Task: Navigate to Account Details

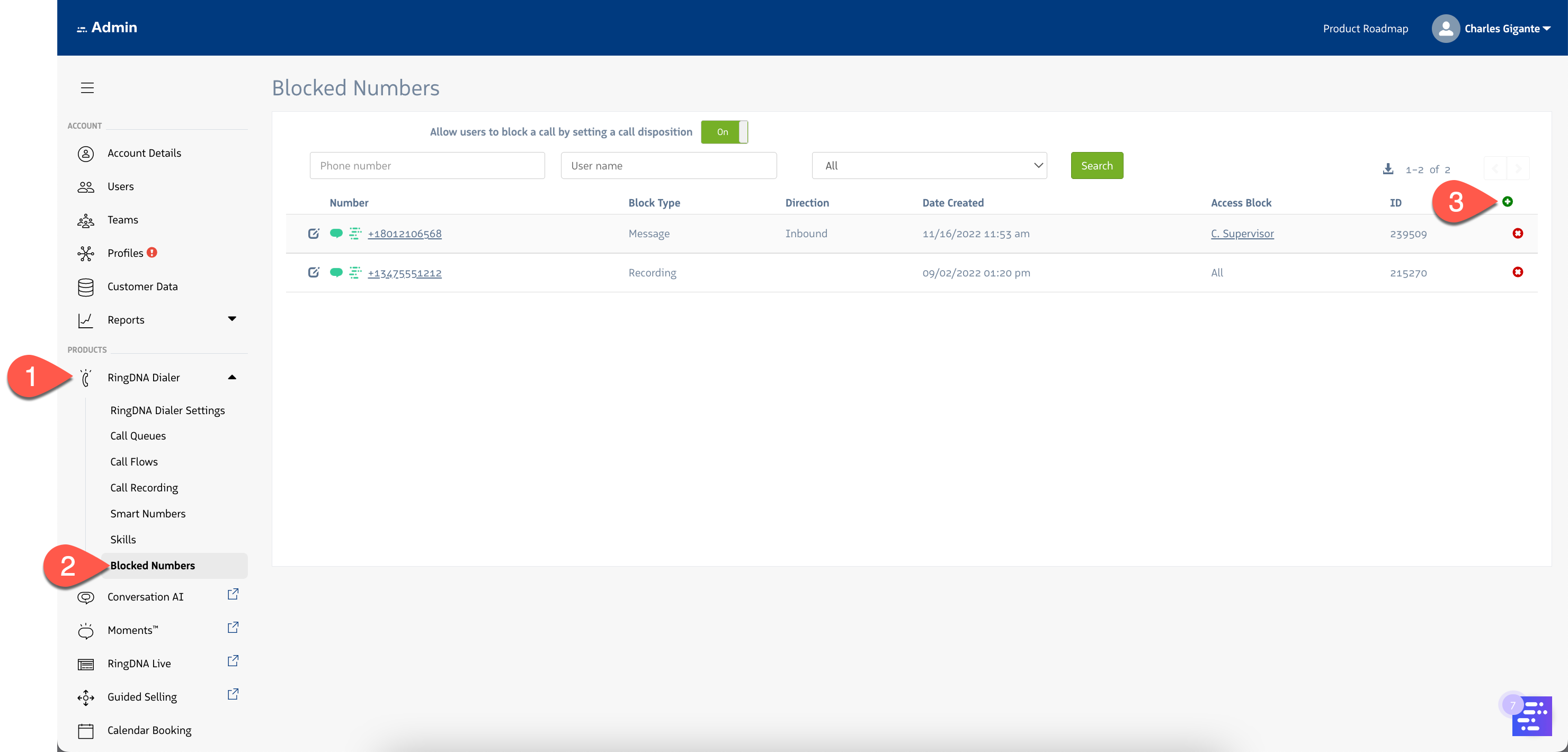Action: (144, 153)
